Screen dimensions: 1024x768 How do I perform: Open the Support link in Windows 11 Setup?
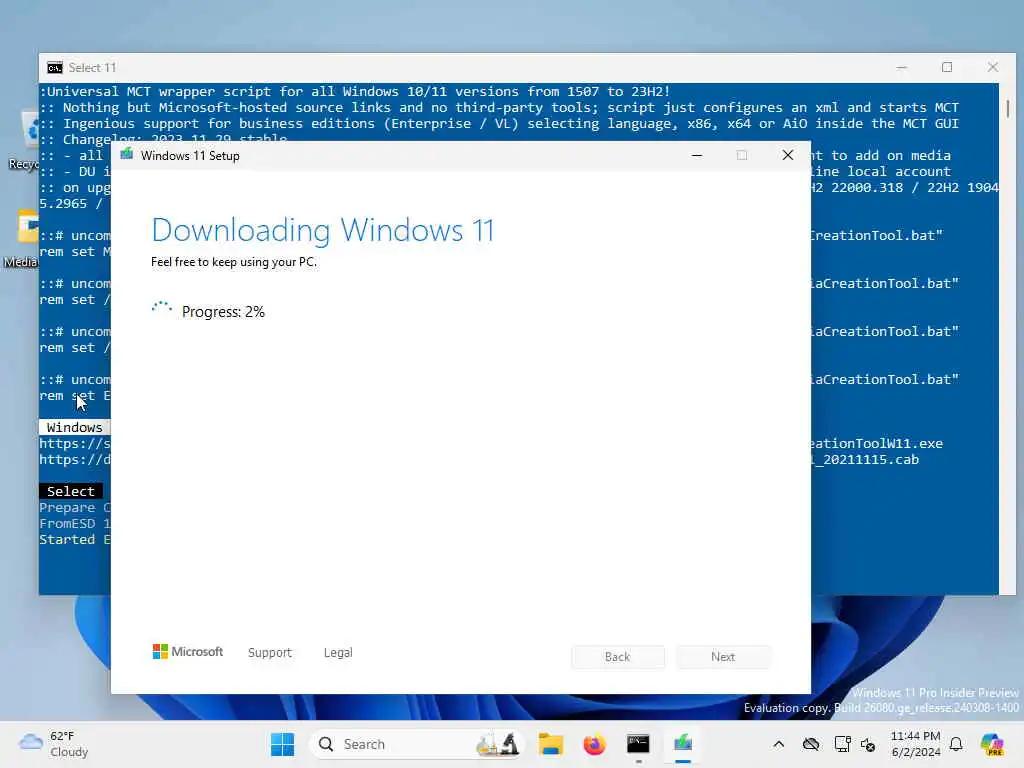point(270,652)
